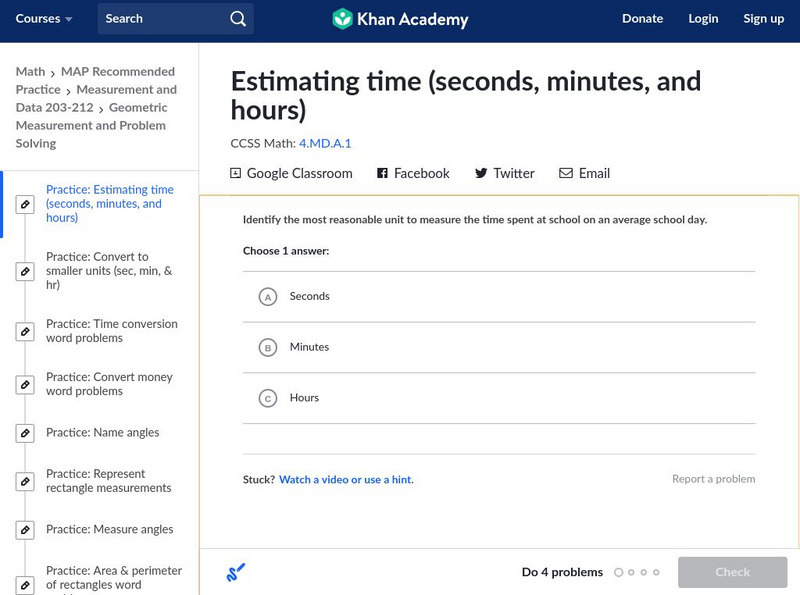The image size is (800, 595).
Task: Click the first problem progress dot
Action: (619, 572)
